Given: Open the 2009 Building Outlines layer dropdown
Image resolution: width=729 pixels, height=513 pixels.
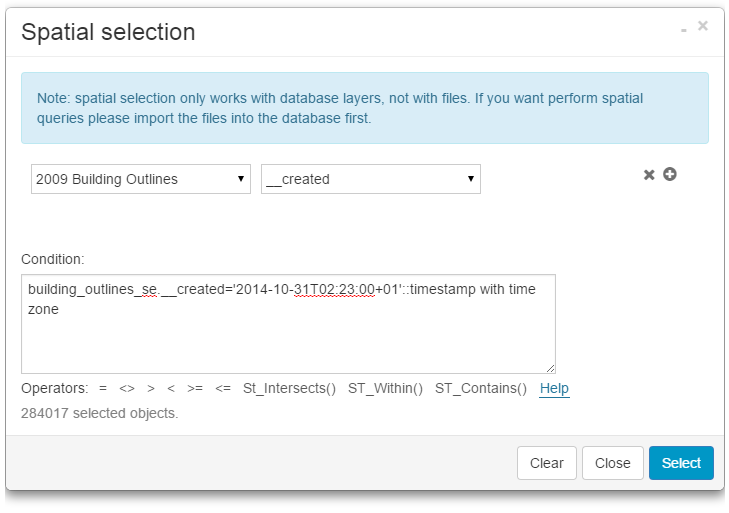Looking at the screenshot, I should [141, 180].
